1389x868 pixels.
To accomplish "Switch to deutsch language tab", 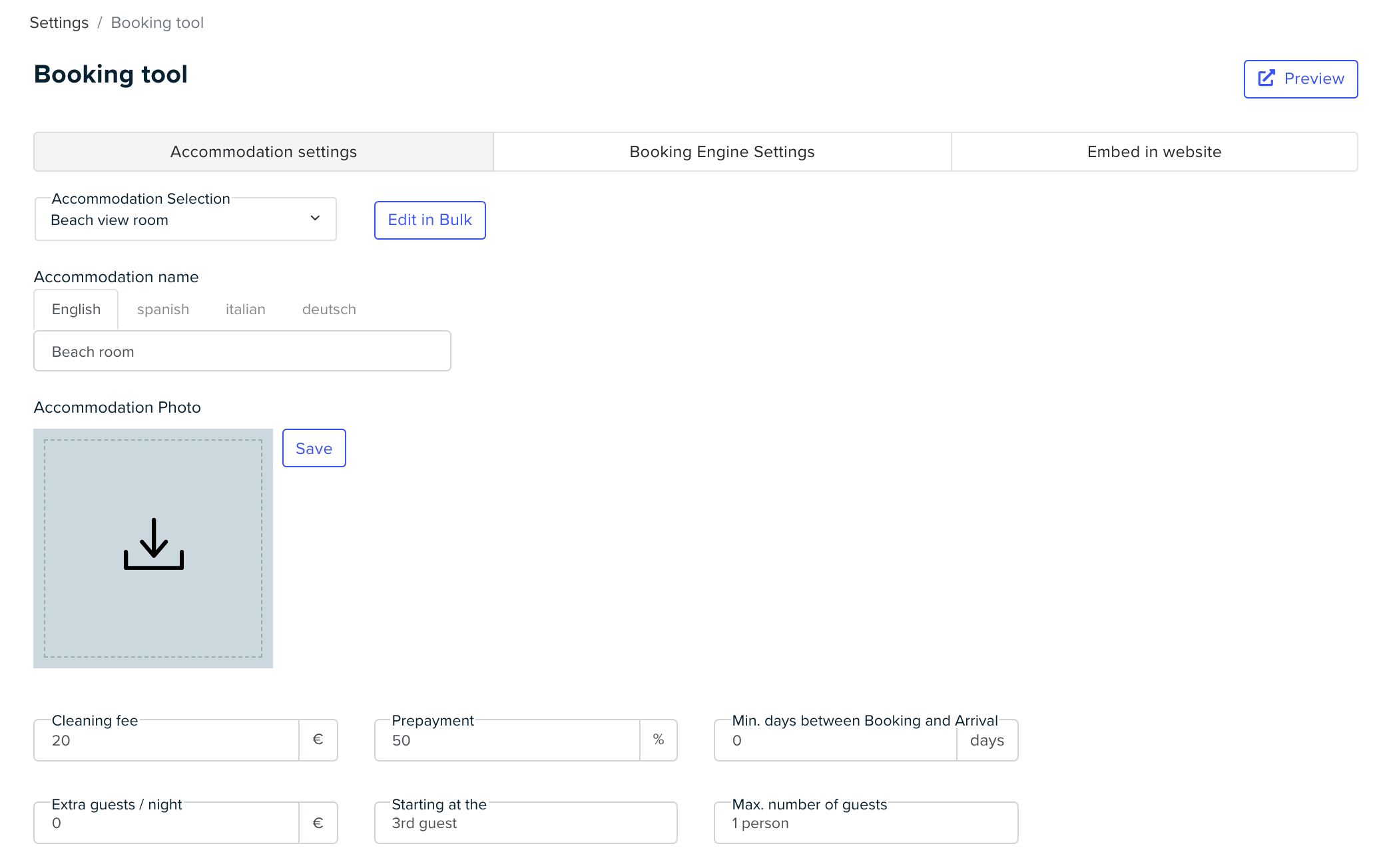I will click(329, 310).
